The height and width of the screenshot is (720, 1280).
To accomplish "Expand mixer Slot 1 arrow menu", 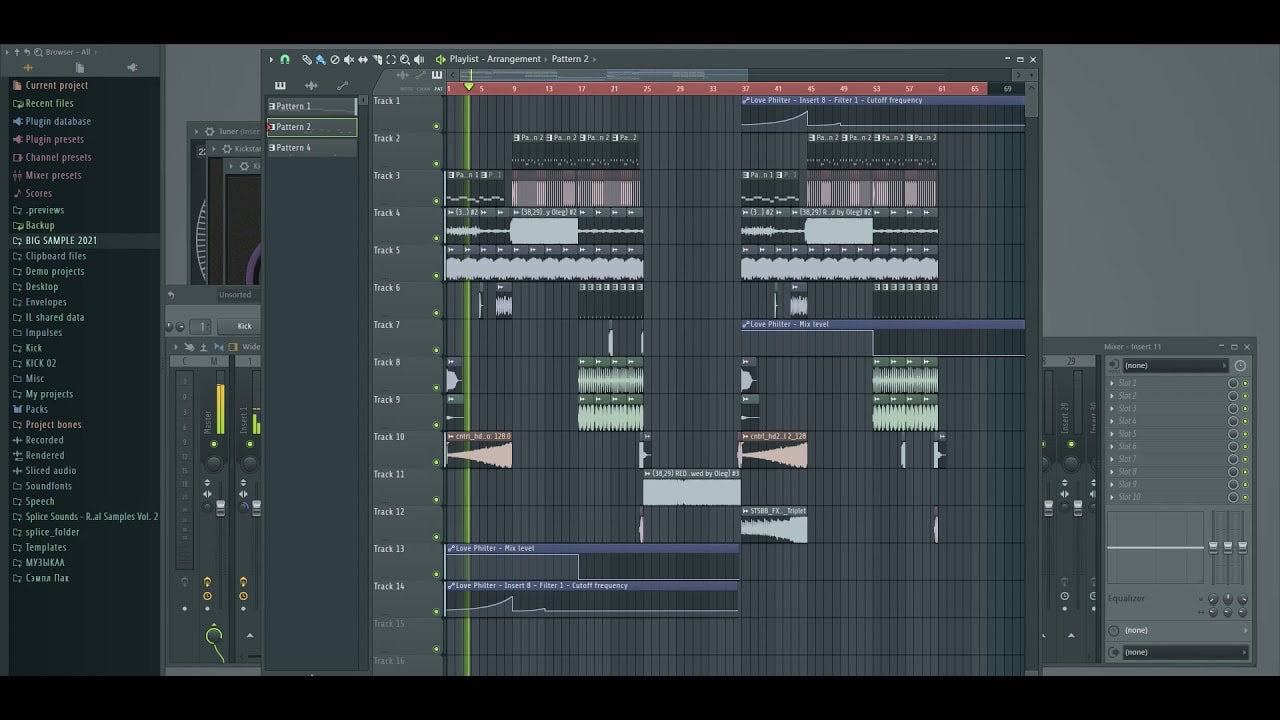I will 1112,383.
